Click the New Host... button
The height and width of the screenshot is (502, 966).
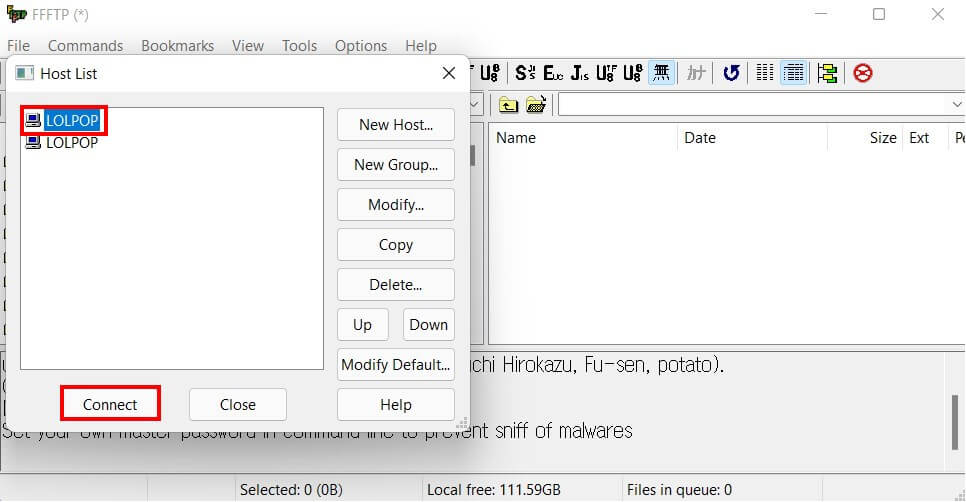pos(396,124)
